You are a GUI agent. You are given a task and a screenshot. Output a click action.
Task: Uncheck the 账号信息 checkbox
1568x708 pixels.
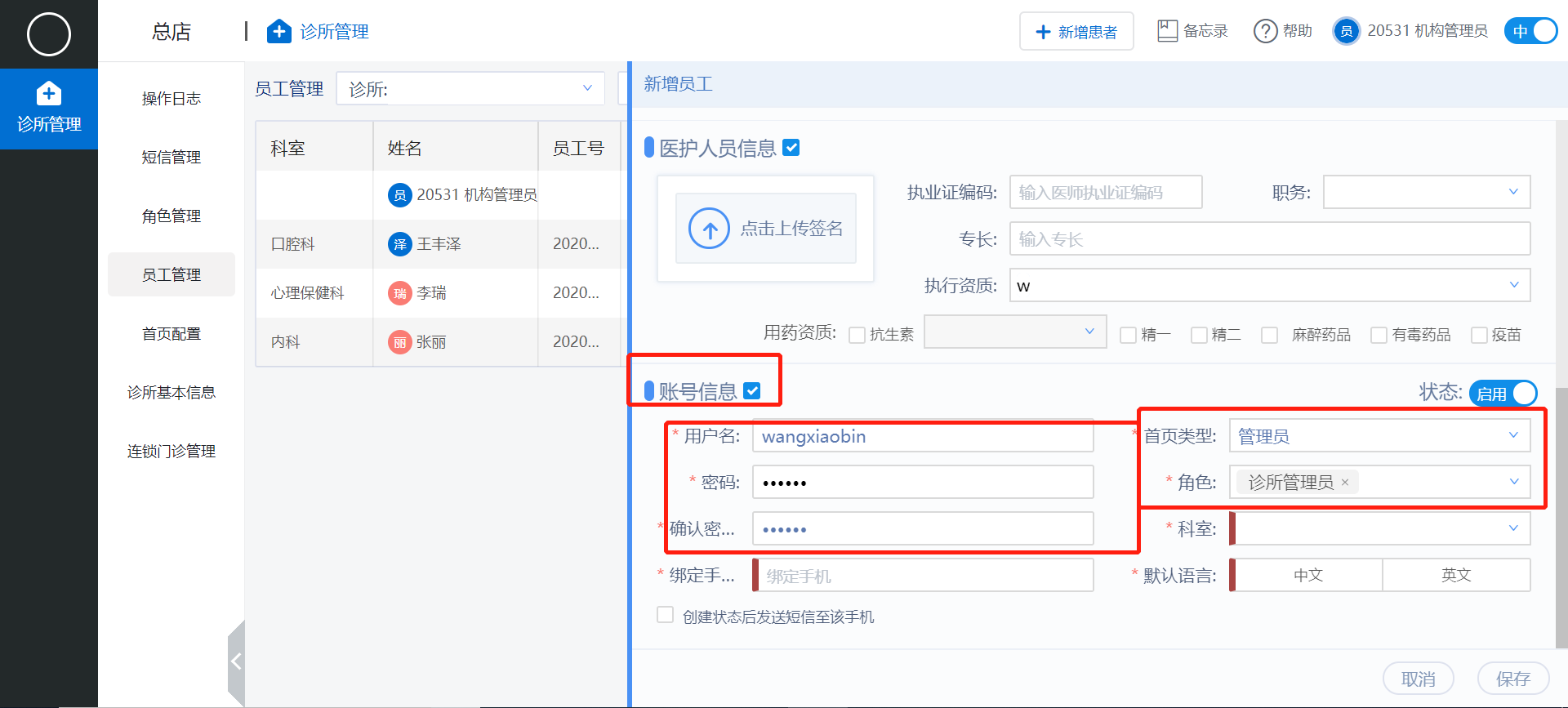[752, 391]
